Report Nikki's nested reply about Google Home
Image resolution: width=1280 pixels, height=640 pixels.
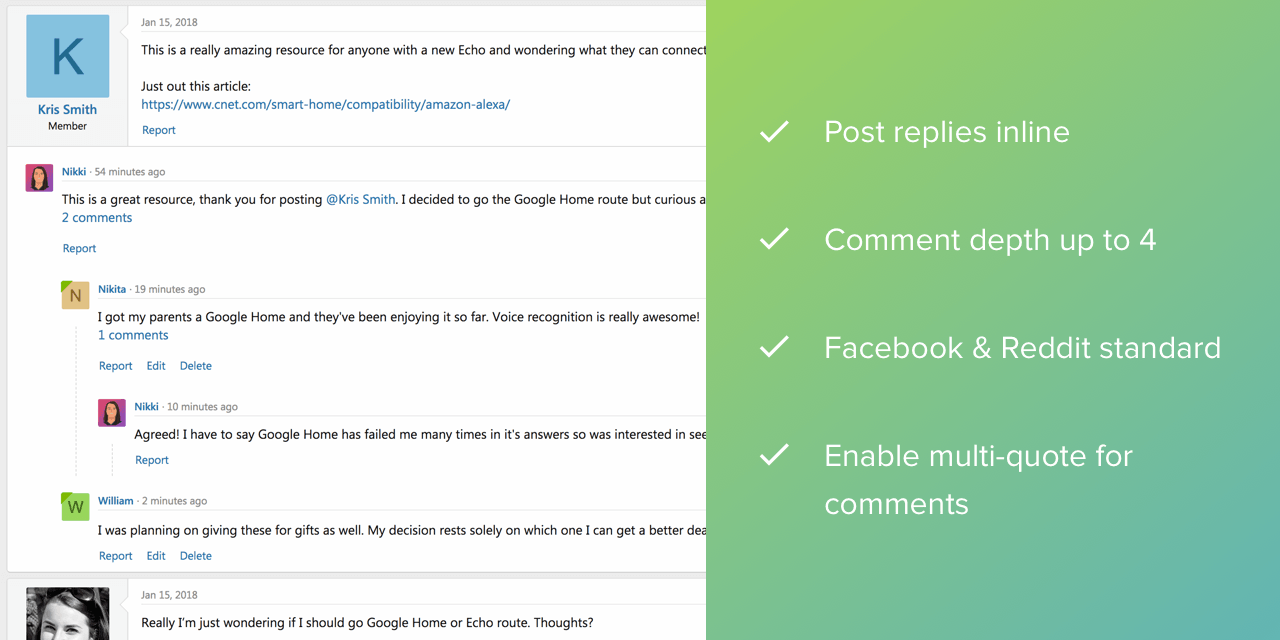pos(152,460)
